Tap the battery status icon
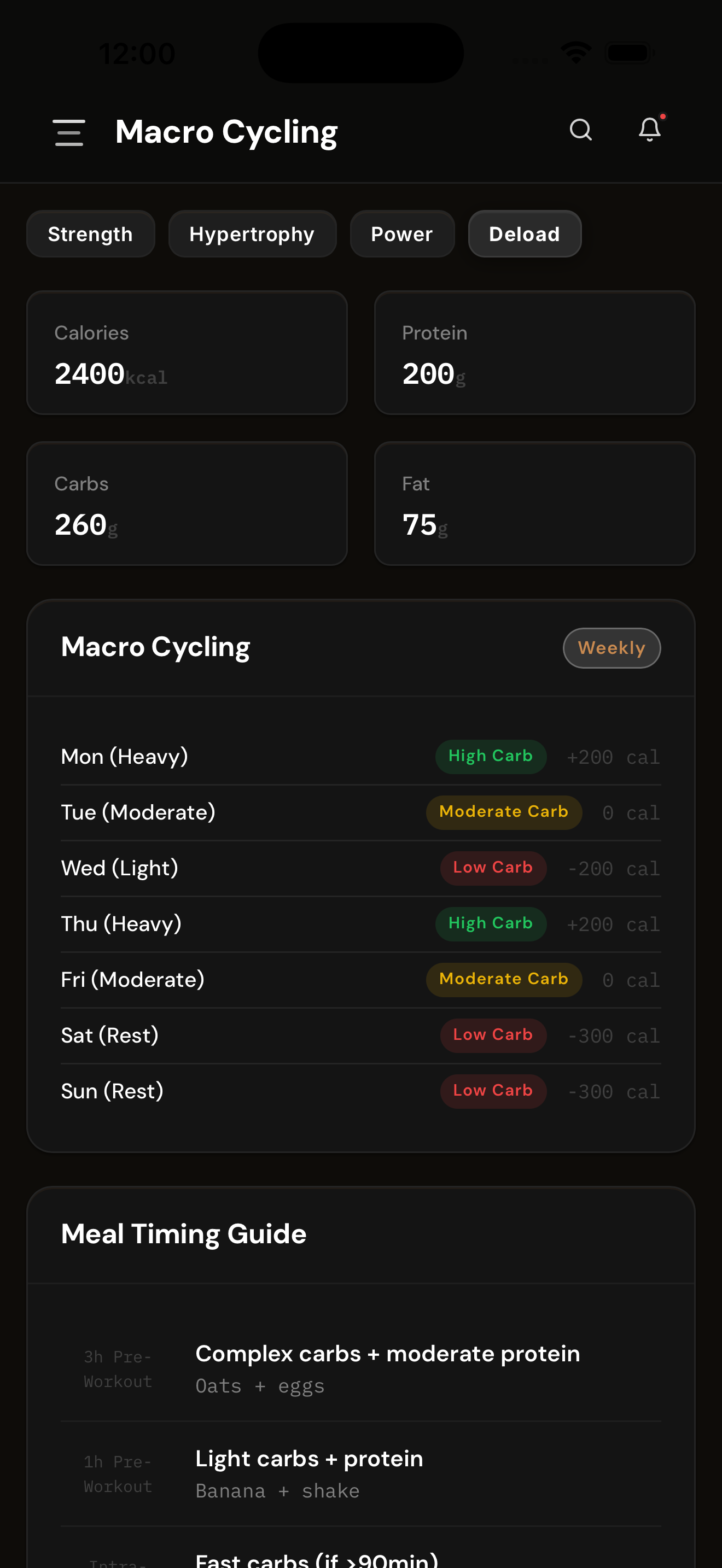 [630, 53]
